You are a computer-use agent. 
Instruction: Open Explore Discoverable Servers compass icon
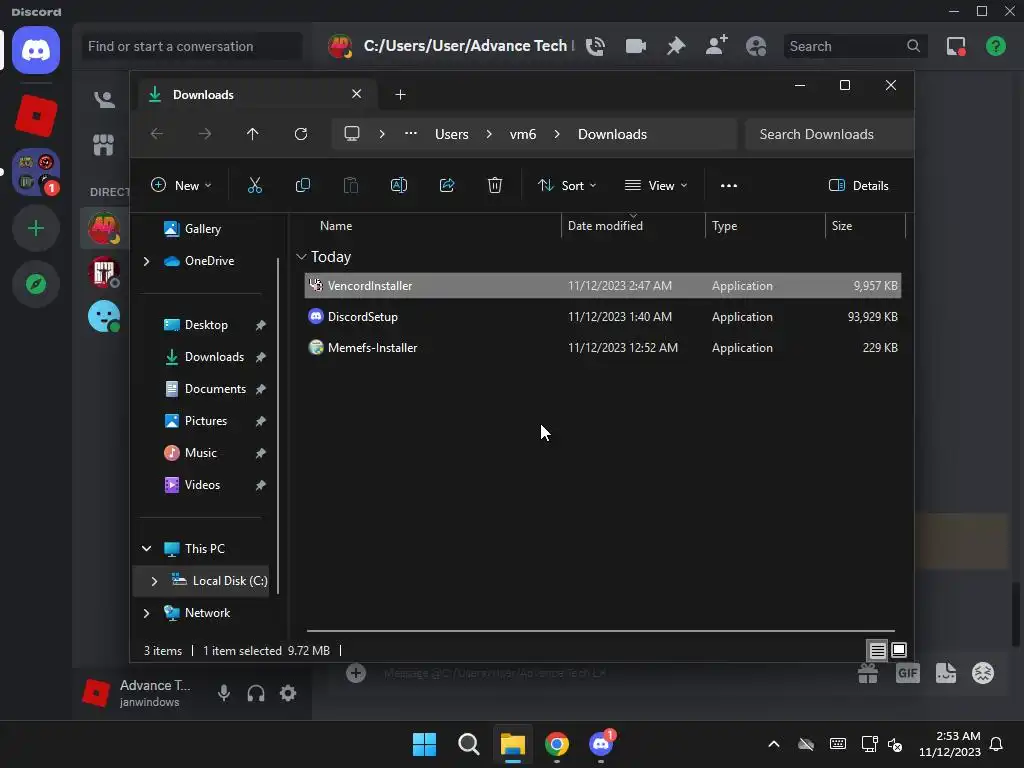click(x=36, y=284)
